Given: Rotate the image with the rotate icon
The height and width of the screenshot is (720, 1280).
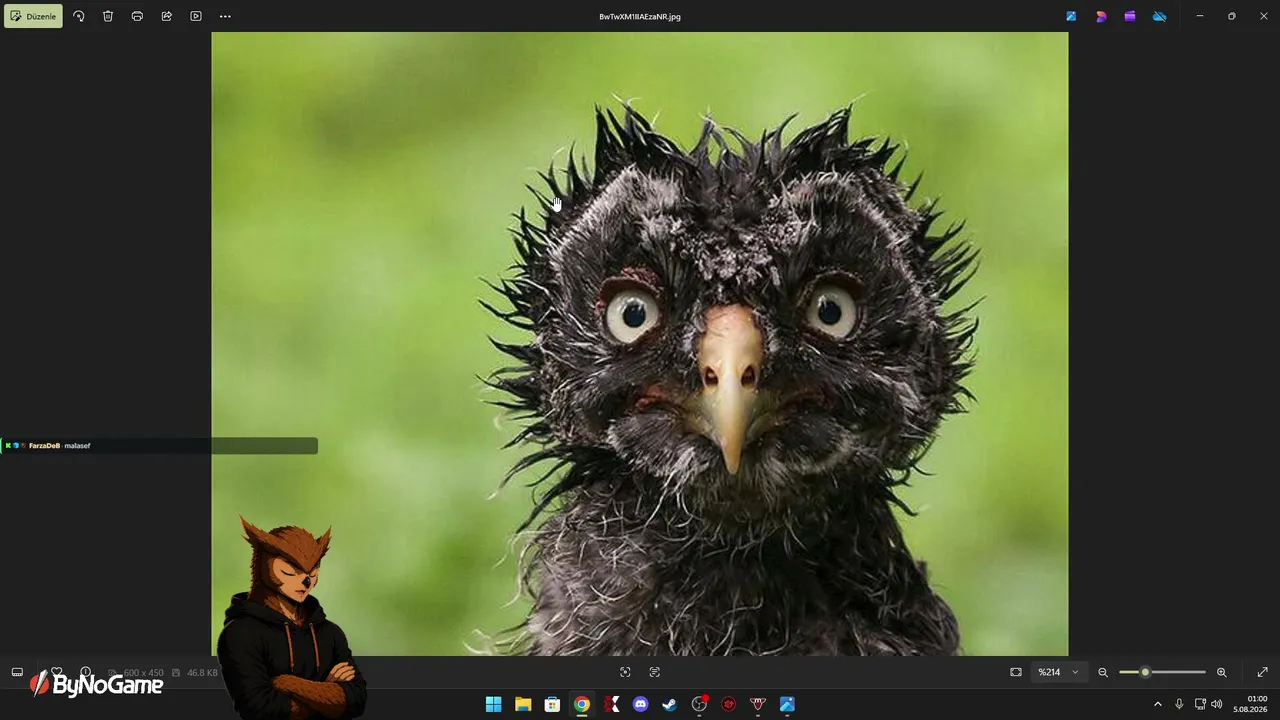Looking at the screenshot, I should pyautogui.click(x=79, y=16).
